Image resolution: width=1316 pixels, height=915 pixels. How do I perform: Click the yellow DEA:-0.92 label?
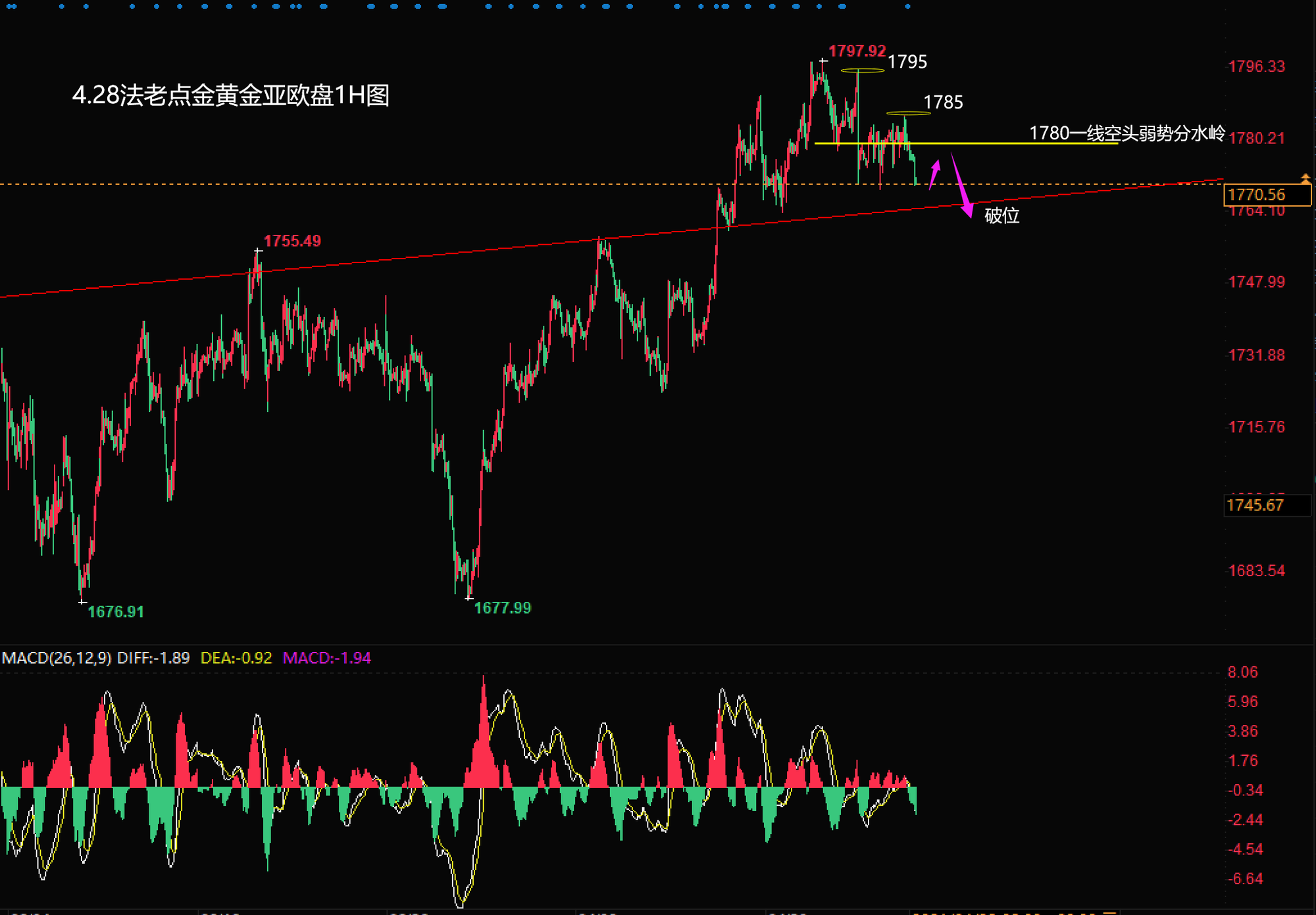(x=236, y=658)
